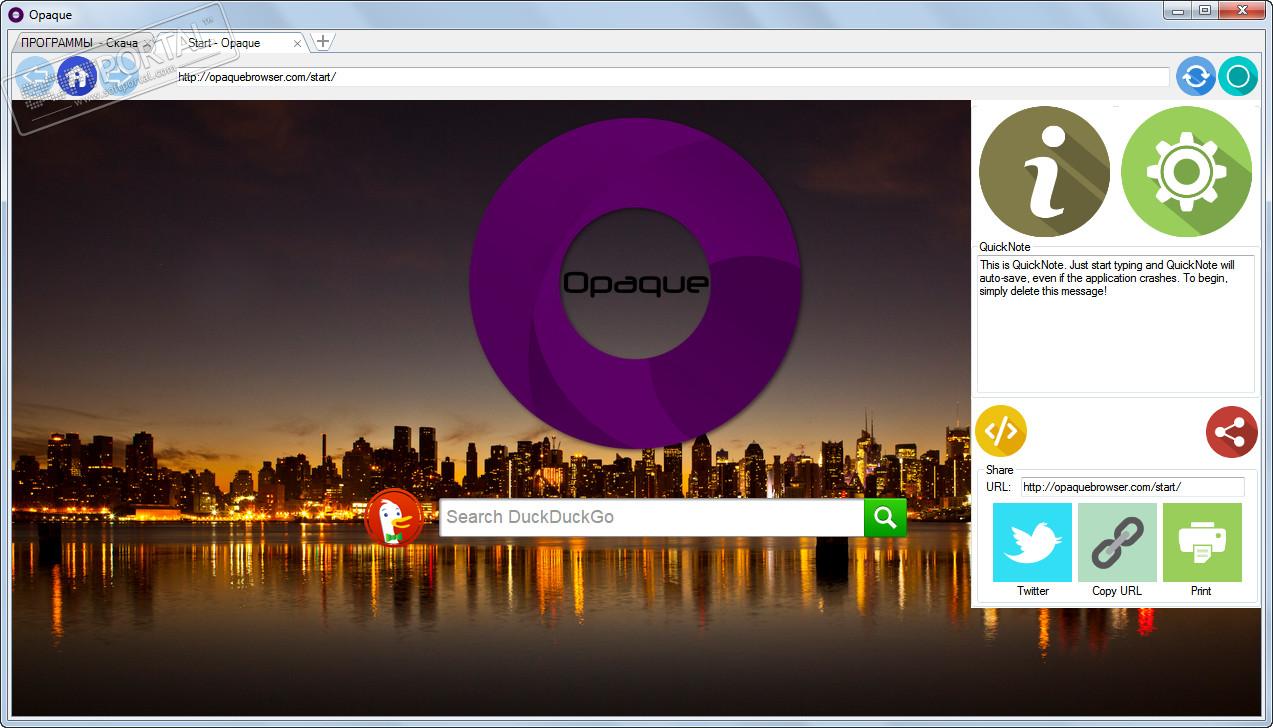This screenshot has height=728, width=1273.
Task: Open the green Settings gear icon
Action: pyautogui.click(x=1186, y=171)
